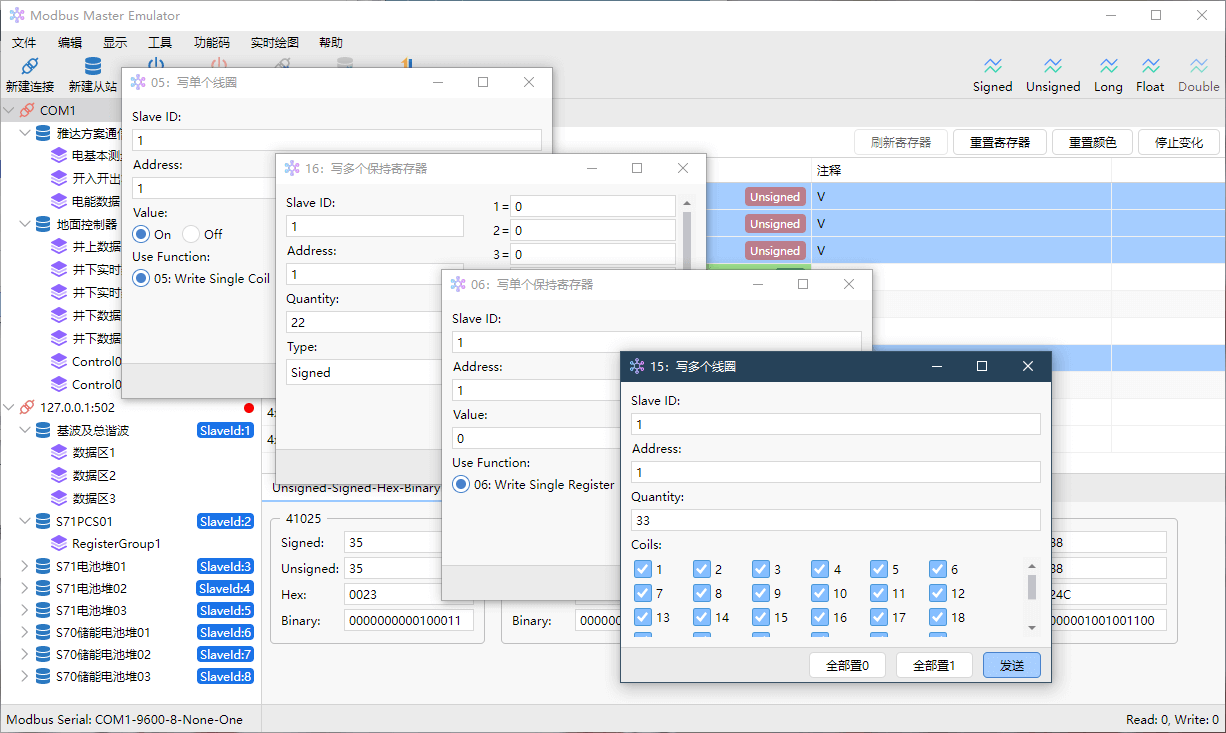The width and height of the screenshot is (1226, 733).
Task: Expand the S71电池堆01 slave node
Action: coord(25,566)
